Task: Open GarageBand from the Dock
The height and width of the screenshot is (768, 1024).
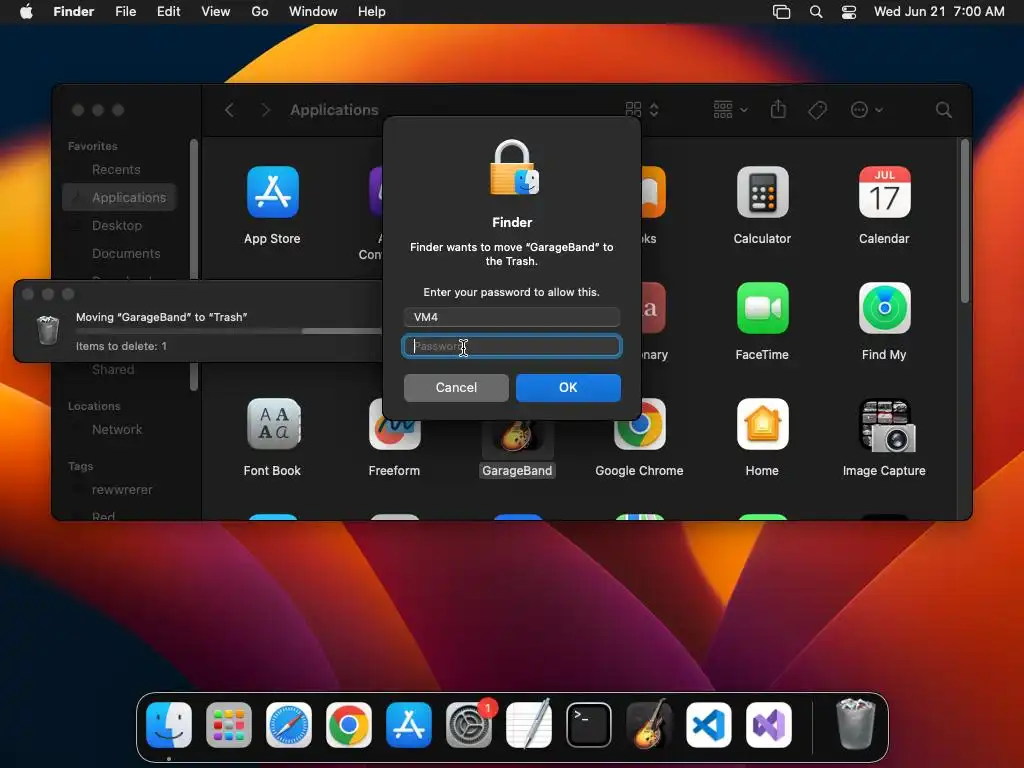Action: click(x=649, y=725)
